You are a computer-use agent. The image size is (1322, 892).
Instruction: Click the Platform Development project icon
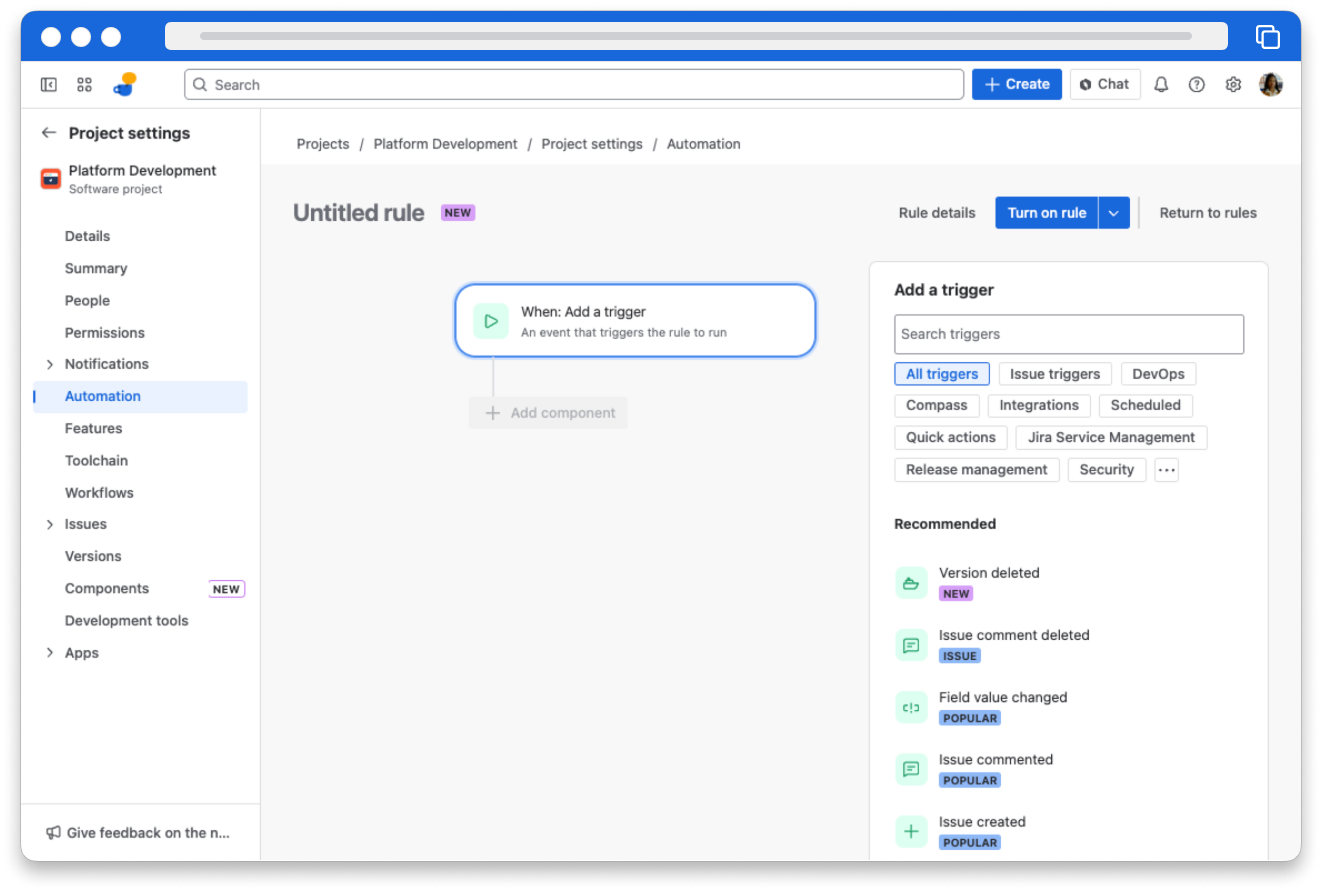coord(50,179)
